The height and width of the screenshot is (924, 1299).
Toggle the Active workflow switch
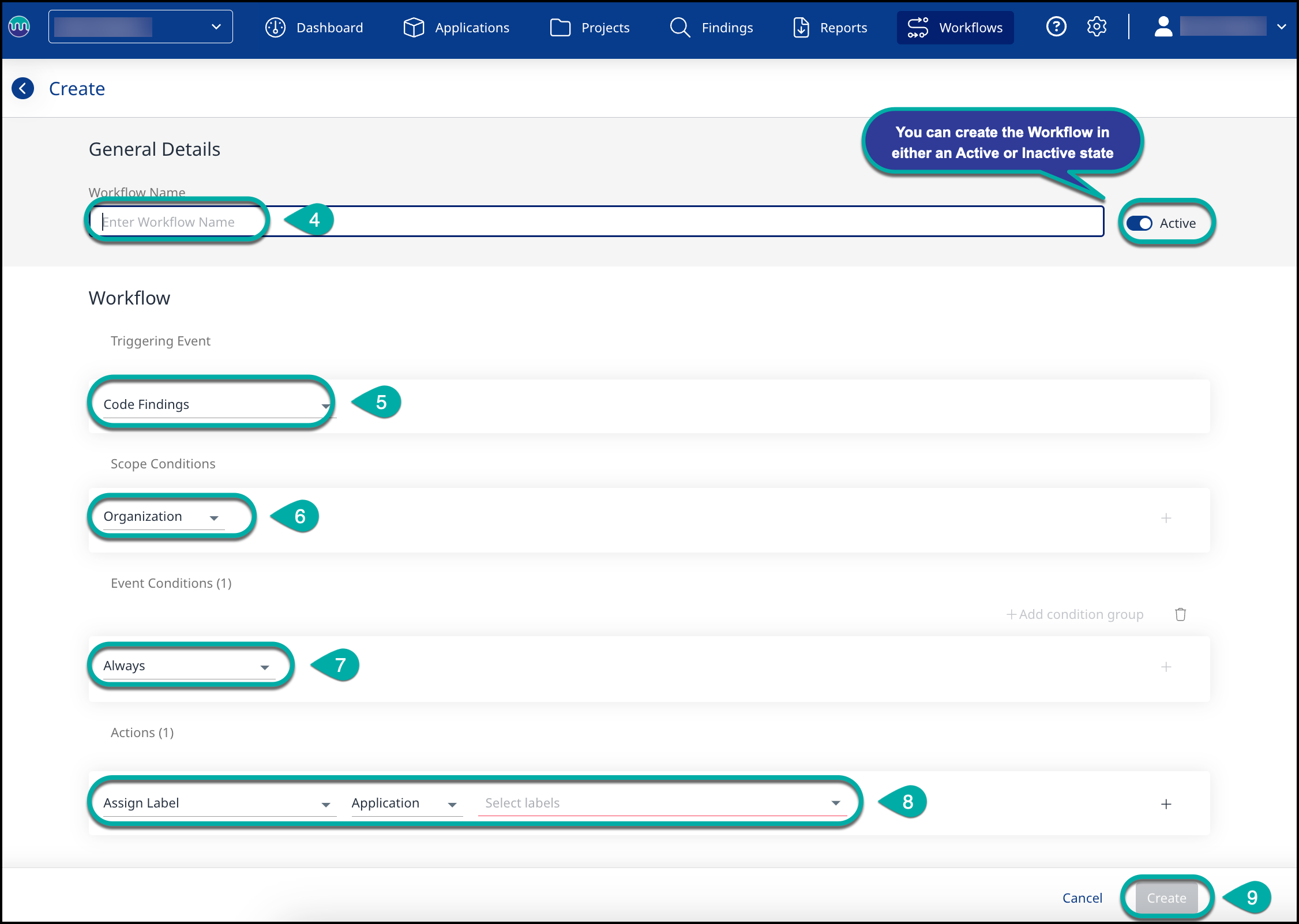click(x=1139, y=223)
